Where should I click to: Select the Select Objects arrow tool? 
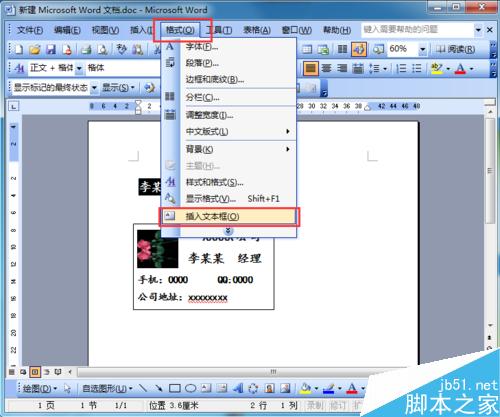pyautogui.click(x=67, y=389)
